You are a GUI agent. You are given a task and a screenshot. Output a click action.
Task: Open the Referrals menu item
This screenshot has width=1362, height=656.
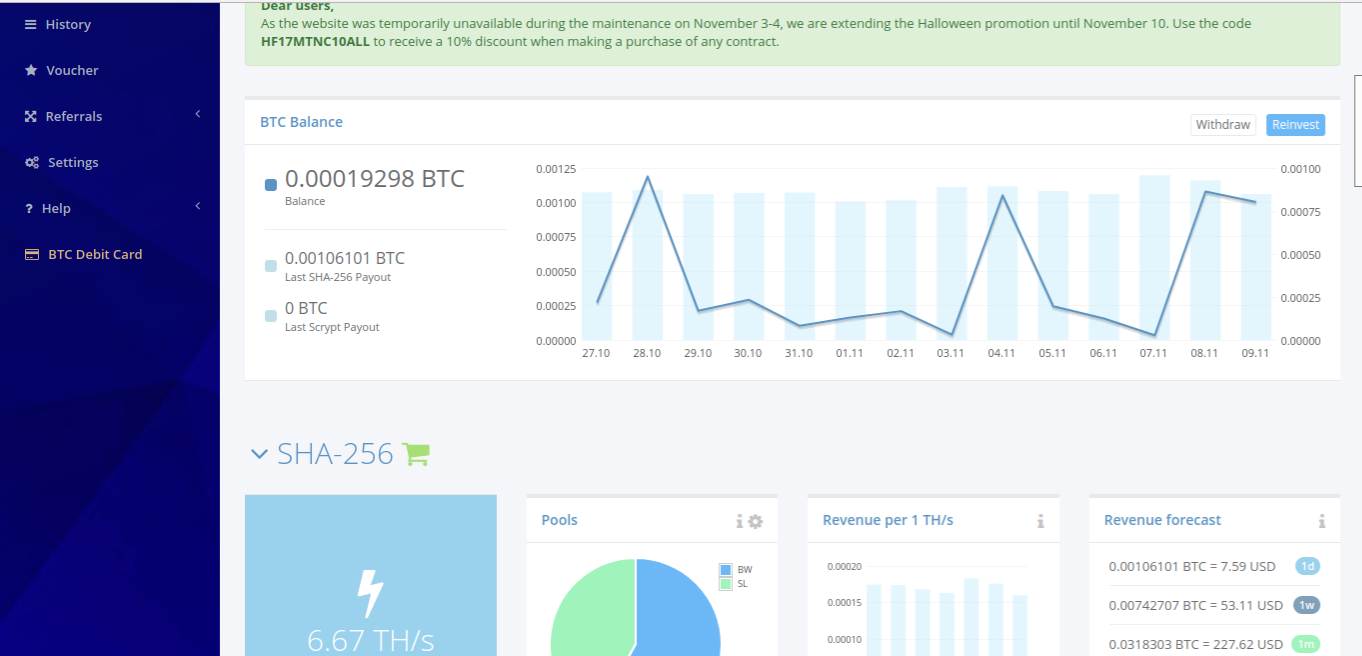tap(74, 116)
